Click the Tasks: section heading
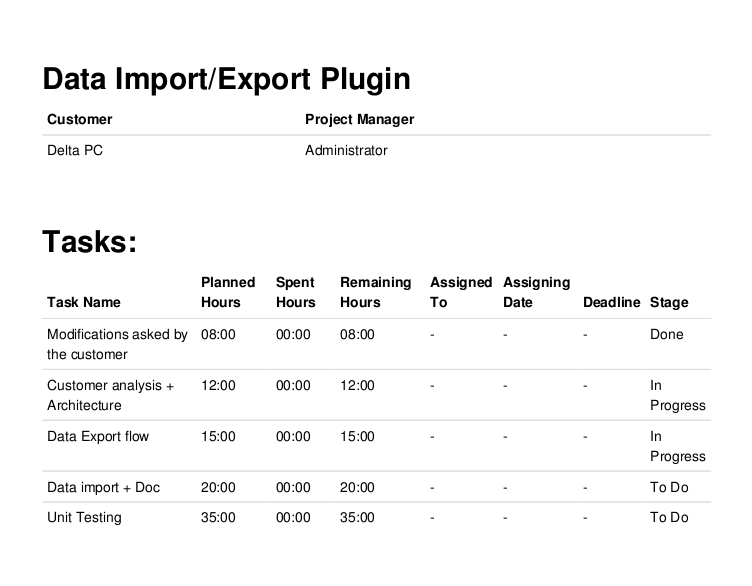This screenshot has width=752, height=586. 90,242
